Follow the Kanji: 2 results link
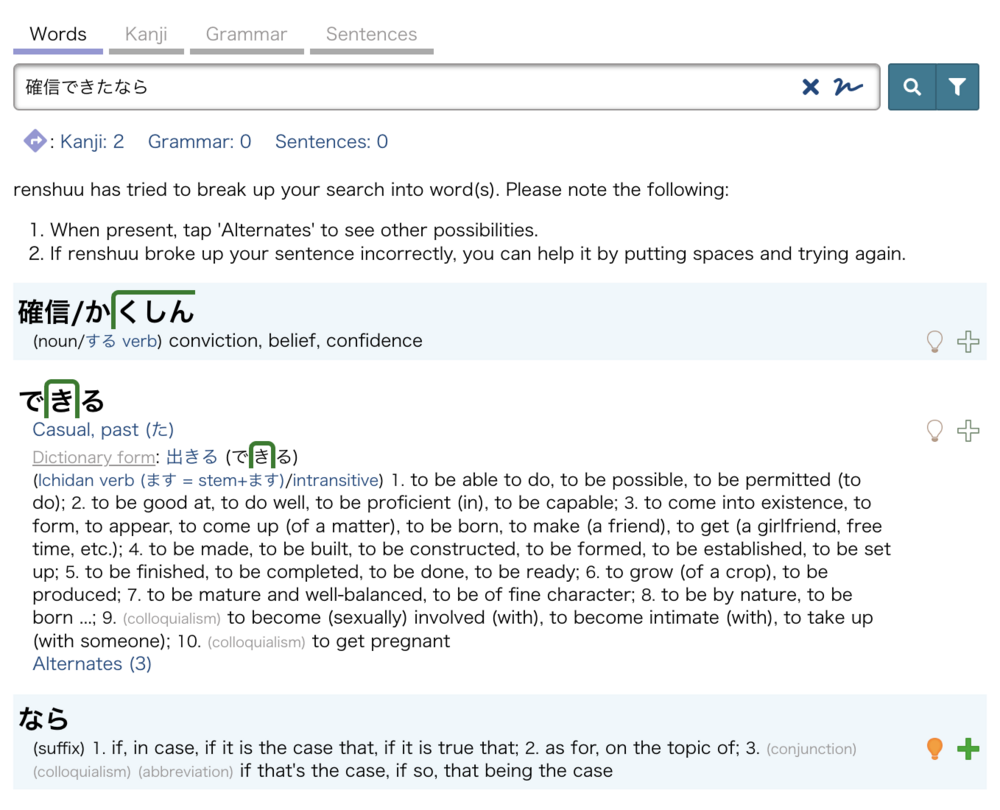Image resolution: width=1000 pixels, height=810 pixels. [92, 142]
